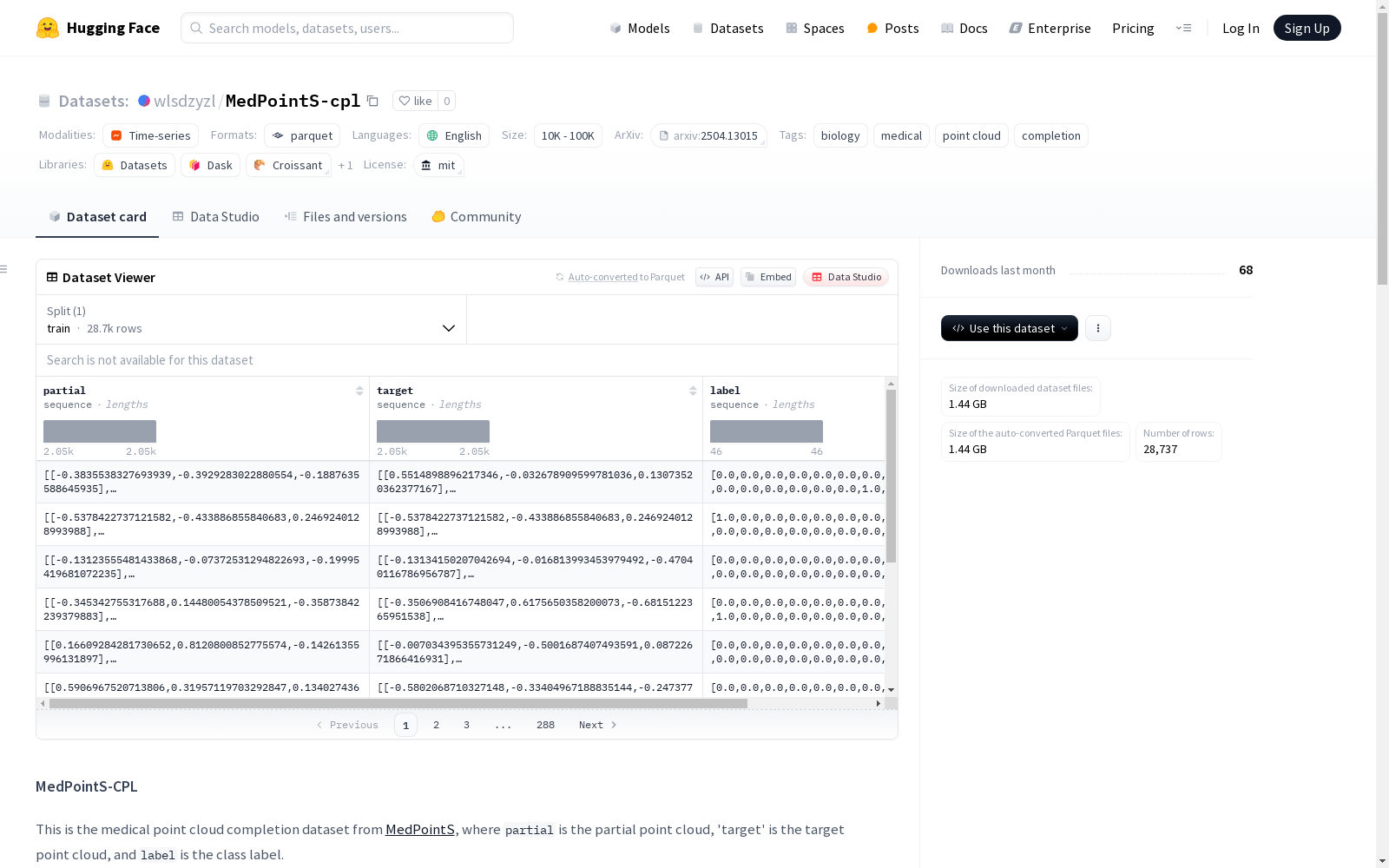Sort the partial column
Image resolution: width=1389 pixels, height=868 pixels.
point(359,391)
